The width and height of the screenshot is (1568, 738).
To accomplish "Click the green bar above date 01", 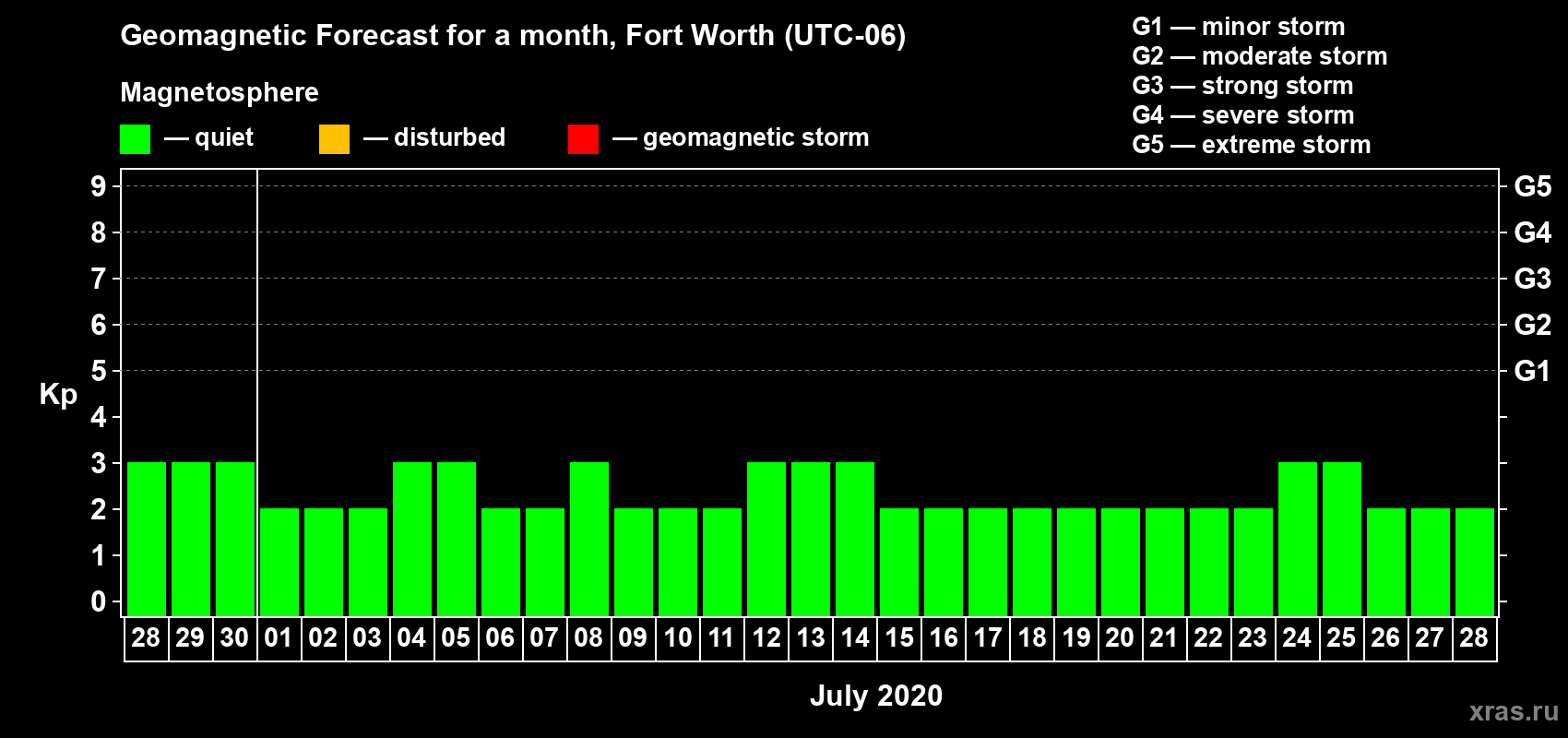I will coord(279,562).
